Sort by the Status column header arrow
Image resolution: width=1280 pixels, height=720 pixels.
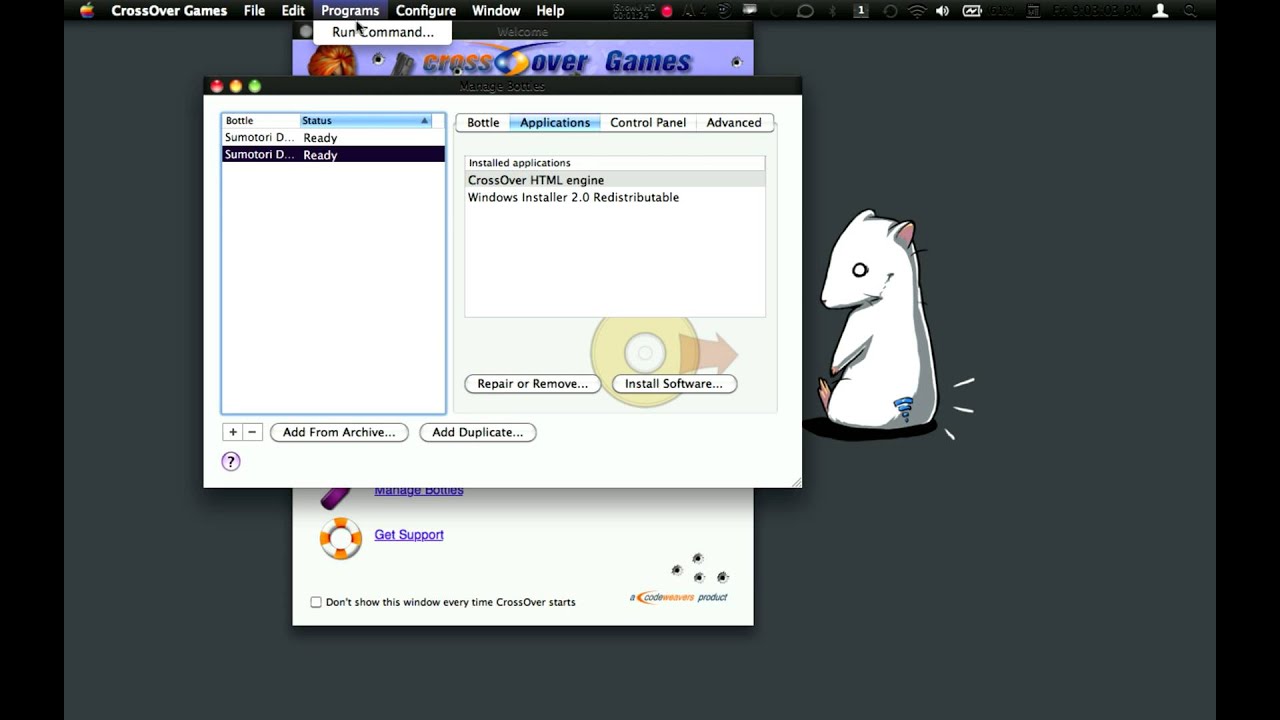pos(424,121)
